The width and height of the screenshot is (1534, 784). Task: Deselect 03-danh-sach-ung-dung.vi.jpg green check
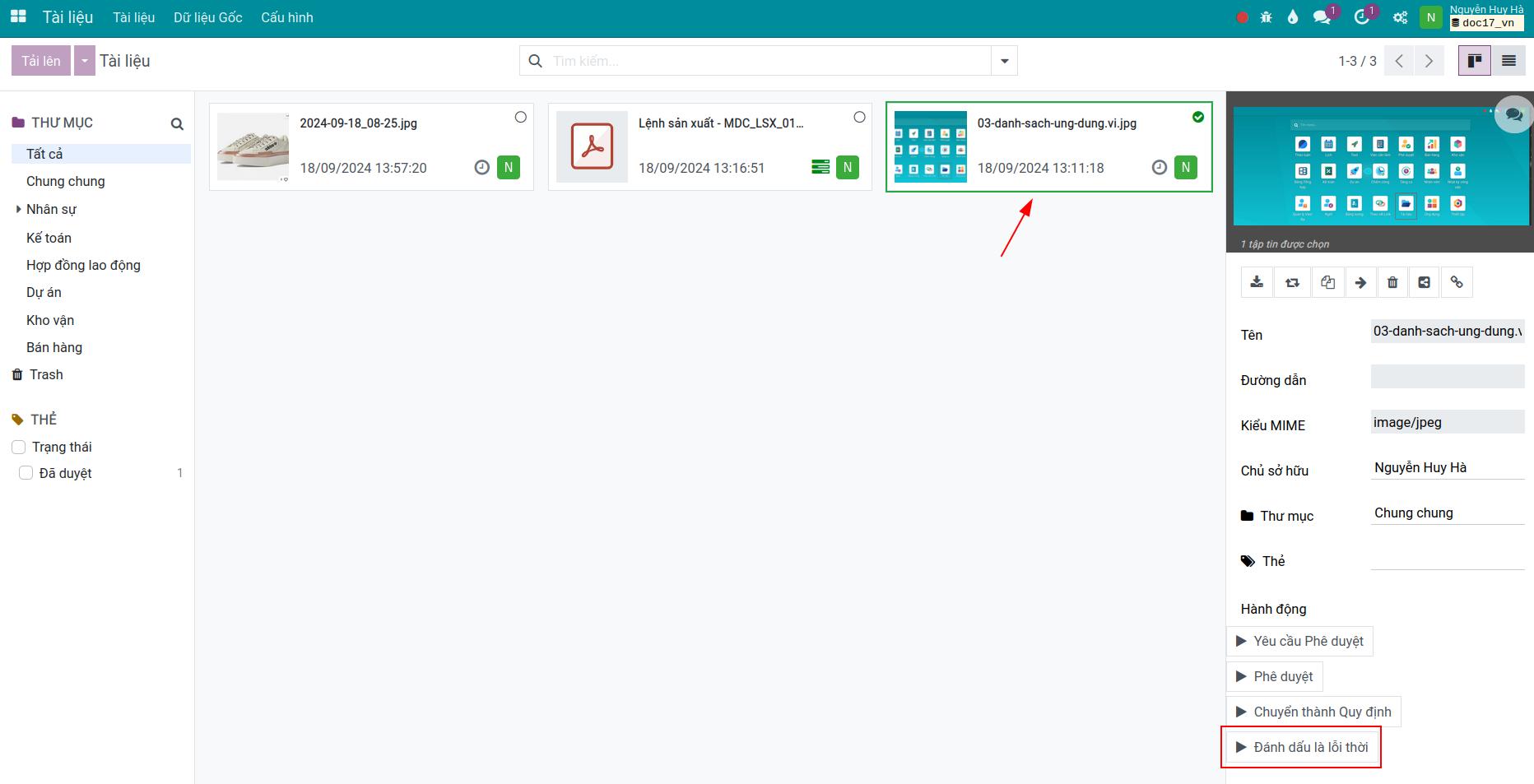pos(1198,117)
